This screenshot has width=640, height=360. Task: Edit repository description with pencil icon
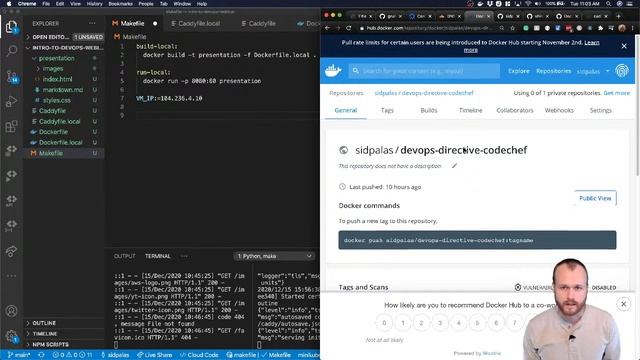pos(454,166)
